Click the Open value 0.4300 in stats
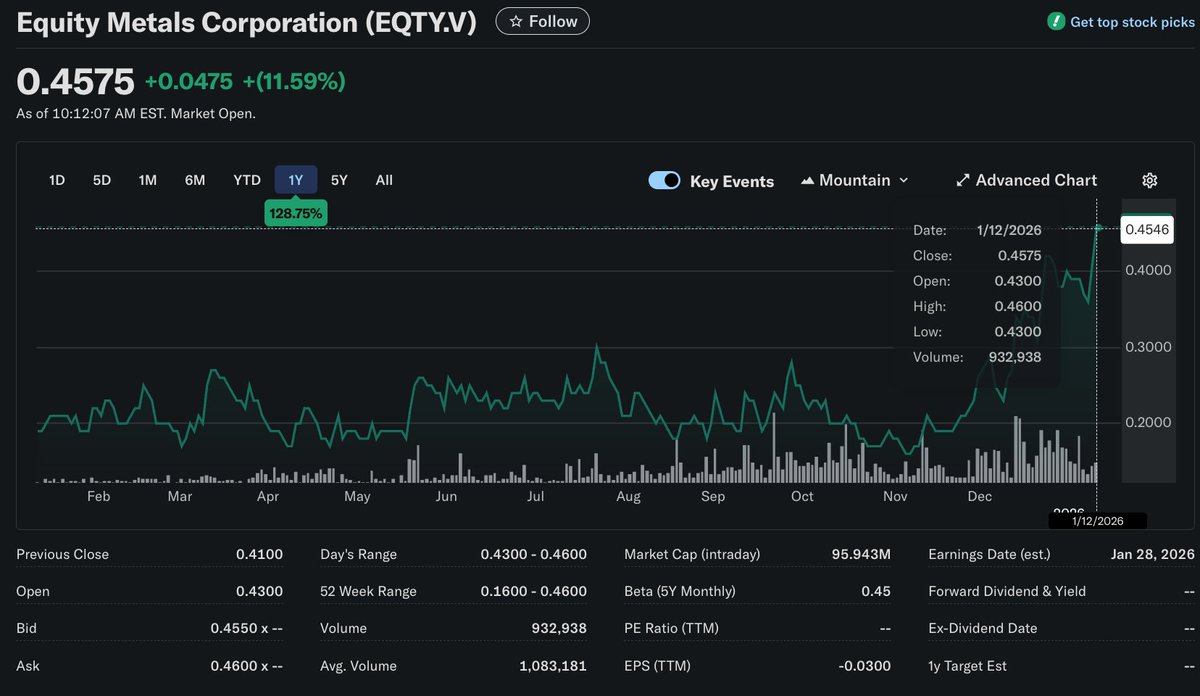The height and width of the screenshot is (696, 1200). coord(259,591)
